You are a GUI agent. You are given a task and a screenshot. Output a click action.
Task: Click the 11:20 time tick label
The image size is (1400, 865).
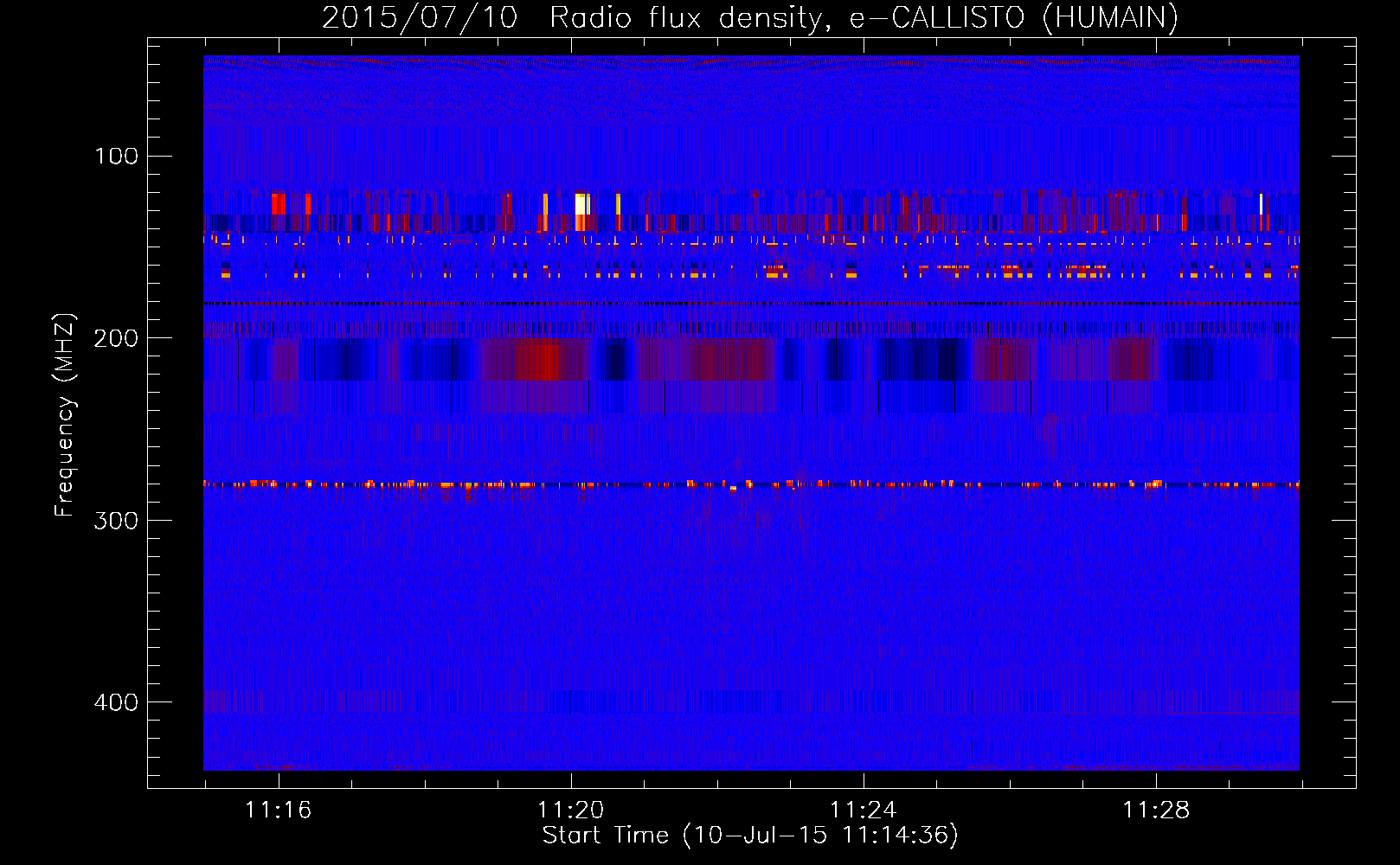pos(570,811)
